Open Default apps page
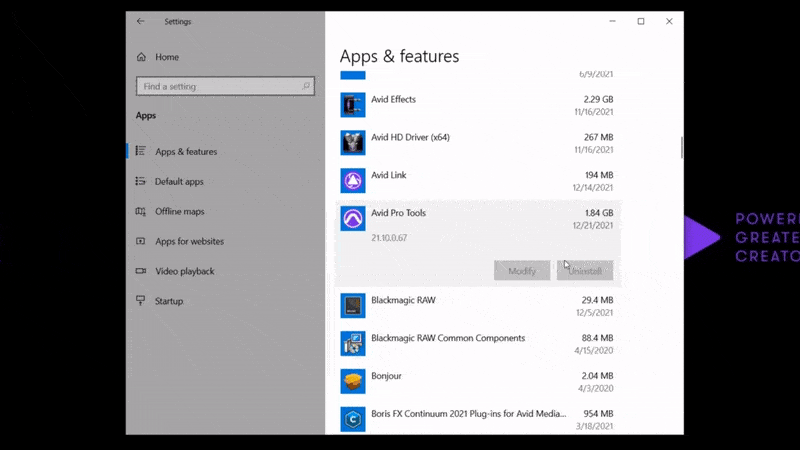800x450 pixels. click(179, 182)
